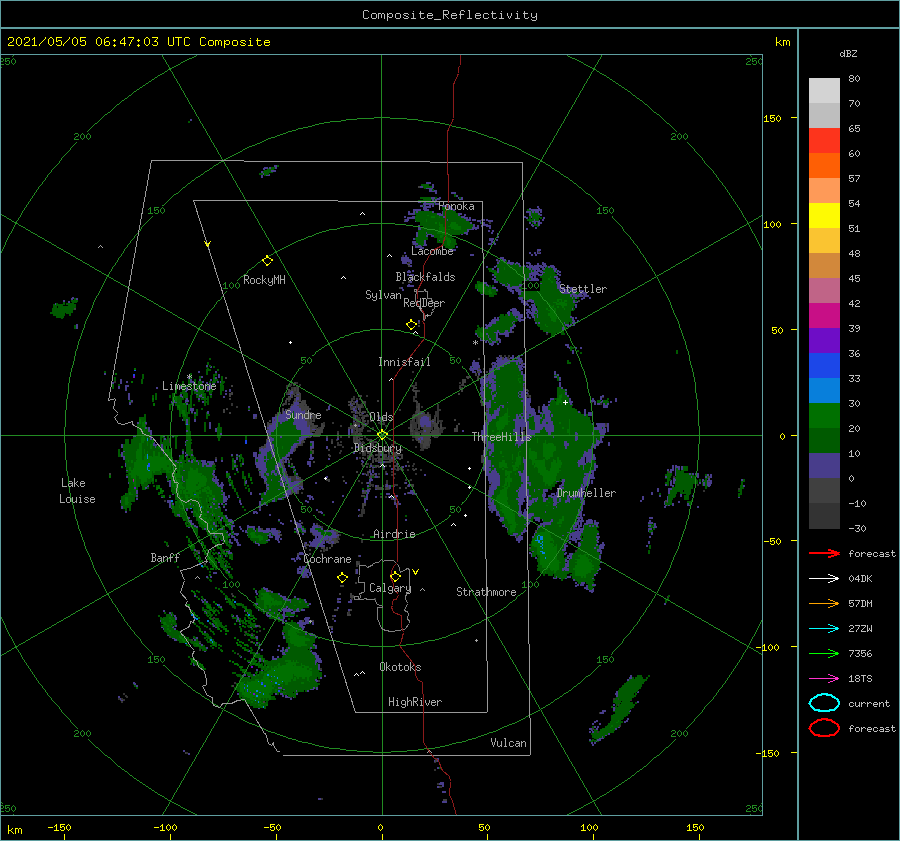This screenshot has height=841, width=900.
Task: Click the Blackfalds label
Action: point(425,277)
